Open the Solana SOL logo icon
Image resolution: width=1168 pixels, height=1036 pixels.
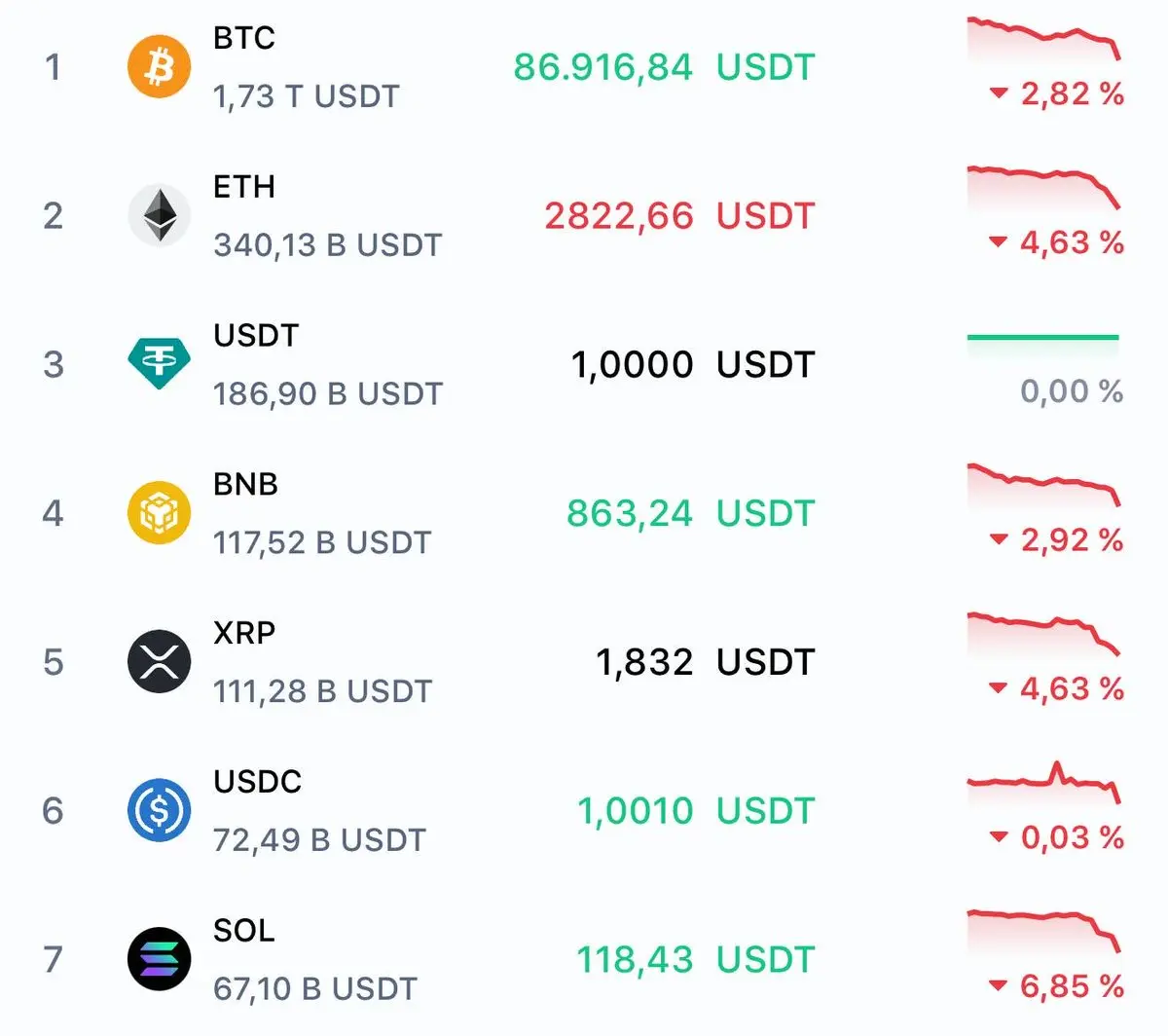coord(159,959)
